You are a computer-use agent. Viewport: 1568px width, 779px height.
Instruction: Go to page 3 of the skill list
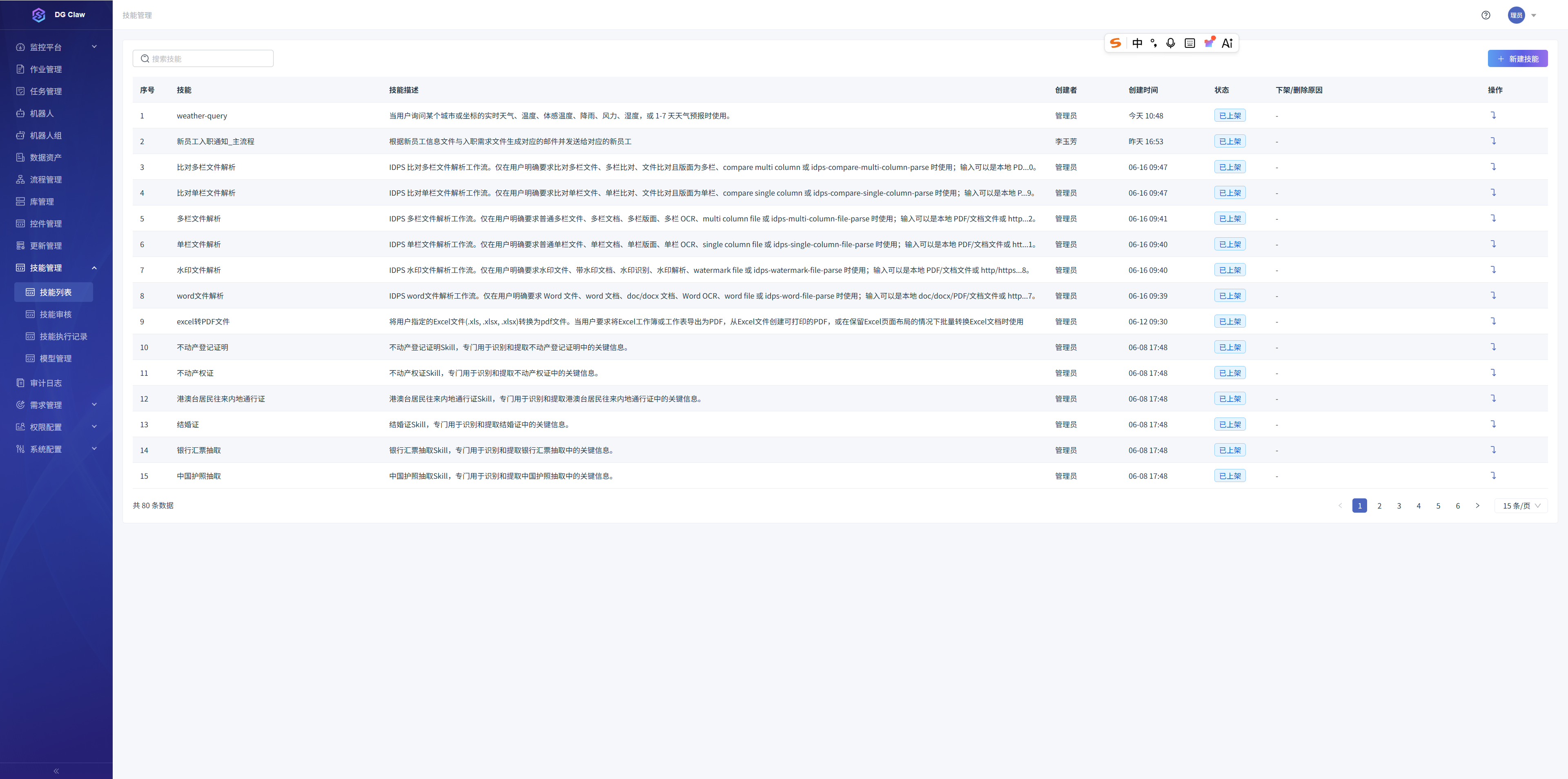point(1399,506)
